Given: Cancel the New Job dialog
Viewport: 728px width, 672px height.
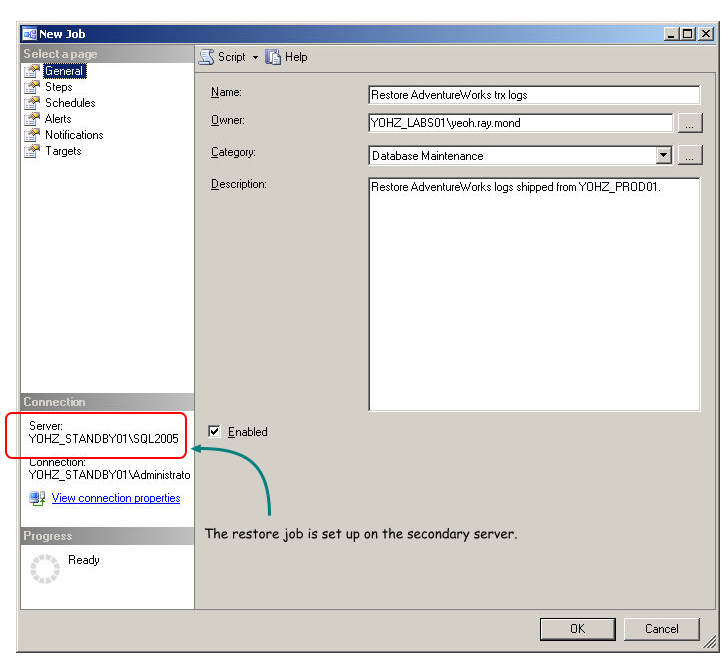Looking at the screenshot, I should click(661, 629).
